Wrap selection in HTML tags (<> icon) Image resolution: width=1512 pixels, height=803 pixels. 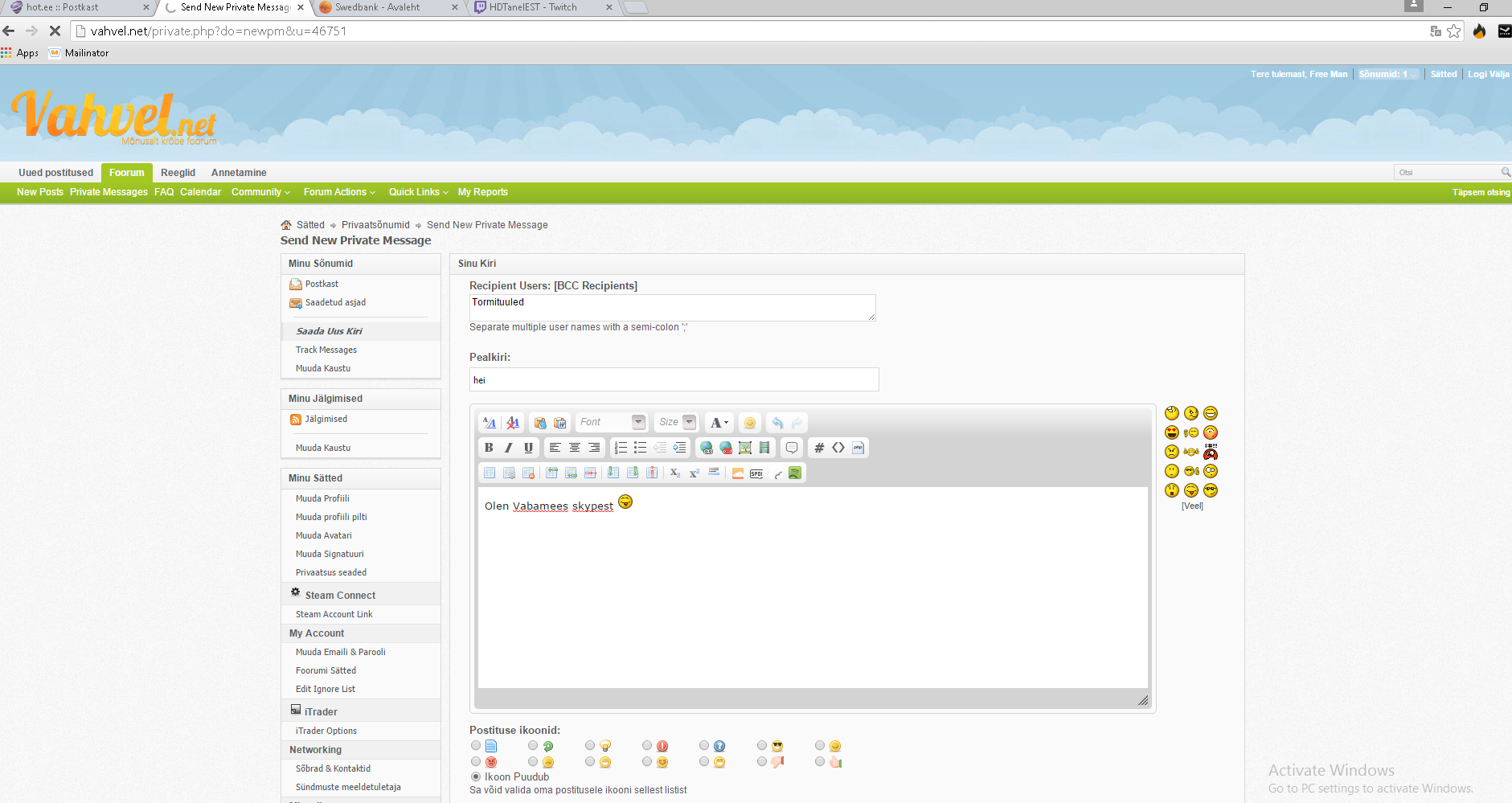click(x=838, y=448)
